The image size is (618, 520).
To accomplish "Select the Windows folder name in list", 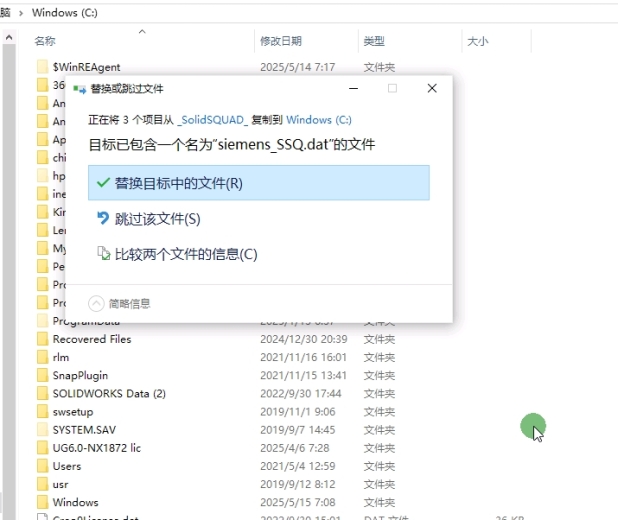I will (75, 502).
